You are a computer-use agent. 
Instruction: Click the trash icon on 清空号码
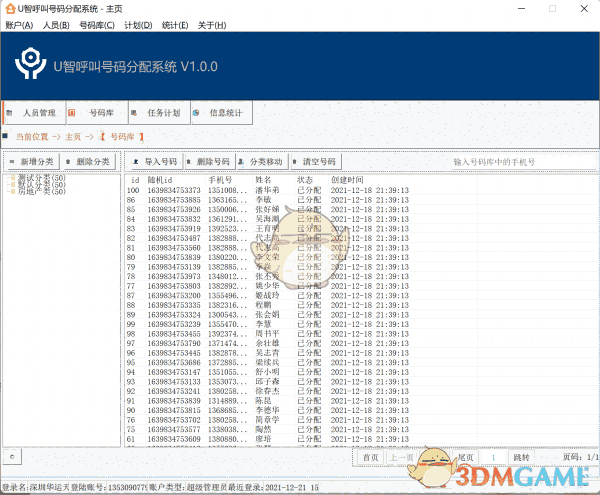point(295,162)
